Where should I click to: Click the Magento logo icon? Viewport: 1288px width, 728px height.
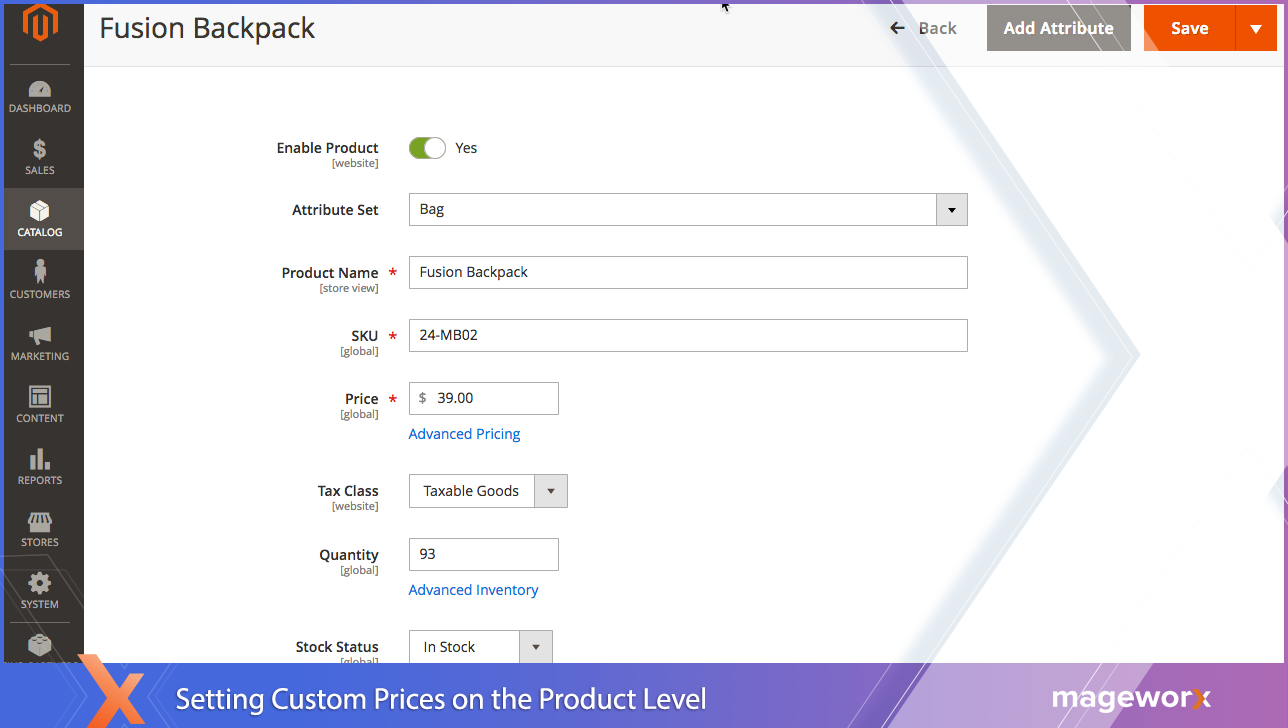40,24
